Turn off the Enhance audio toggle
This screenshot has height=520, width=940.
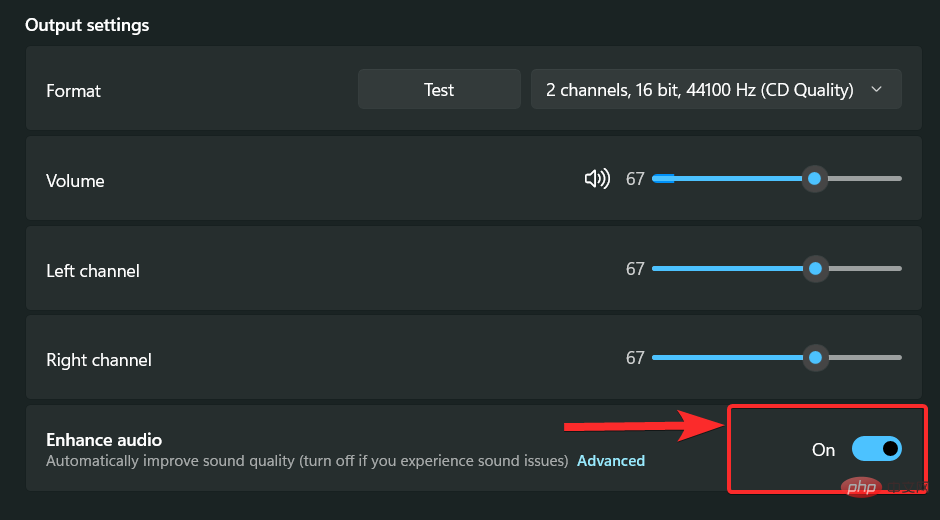[877, 449]
